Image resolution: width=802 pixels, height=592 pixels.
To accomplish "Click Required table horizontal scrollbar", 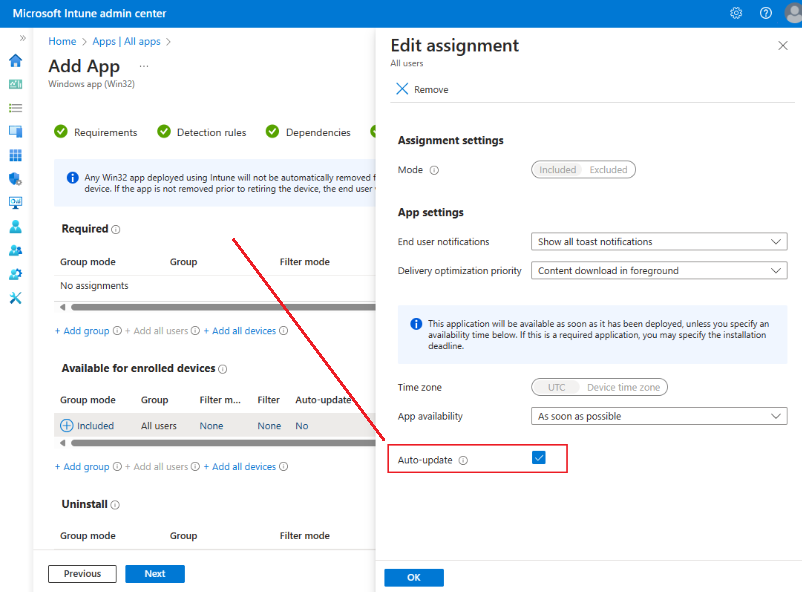I will [x=223, y=307].
